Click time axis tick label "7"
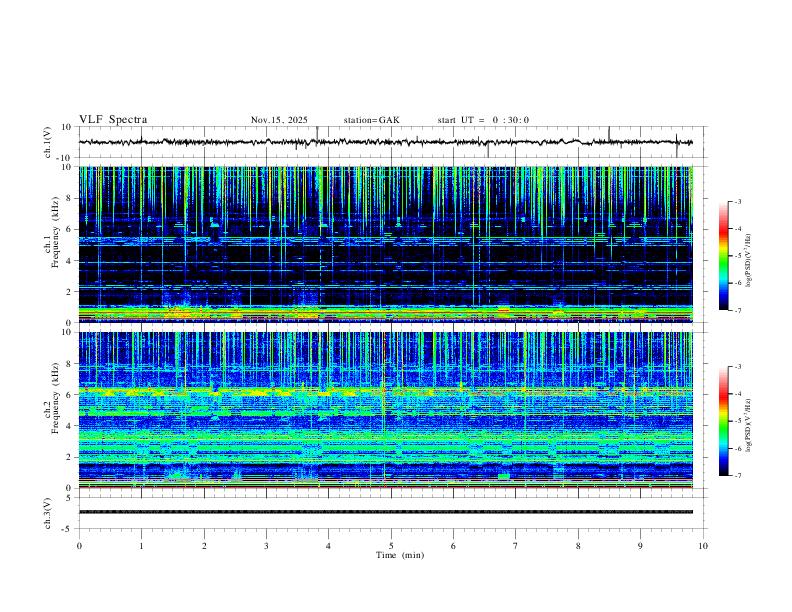This screenshot has height=612, width=792. 516,546
